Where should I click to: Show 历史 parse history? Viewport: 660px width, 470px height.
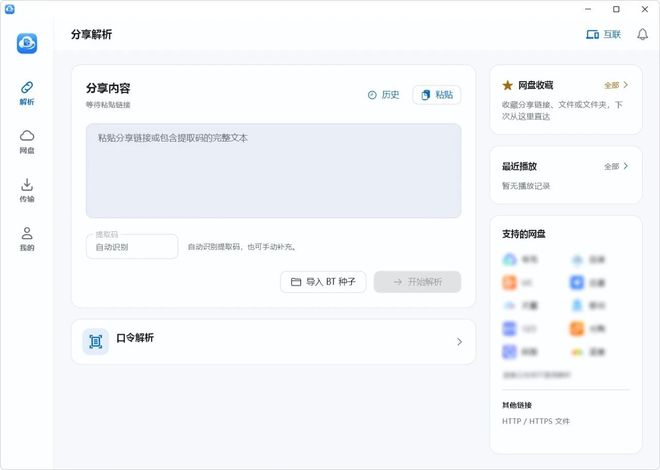coord(383,95)
